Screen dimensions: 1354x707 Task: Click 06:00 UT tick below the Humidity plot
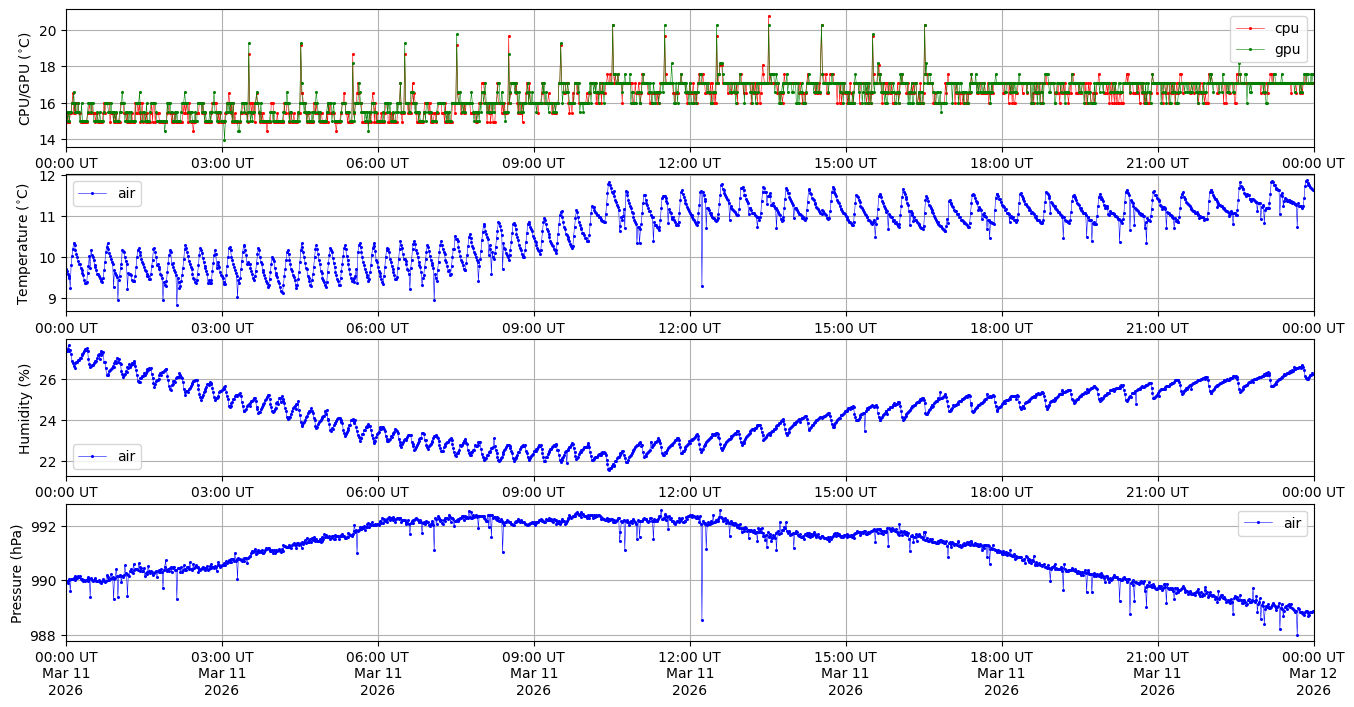pyautogui.click(x=377, y=492)
